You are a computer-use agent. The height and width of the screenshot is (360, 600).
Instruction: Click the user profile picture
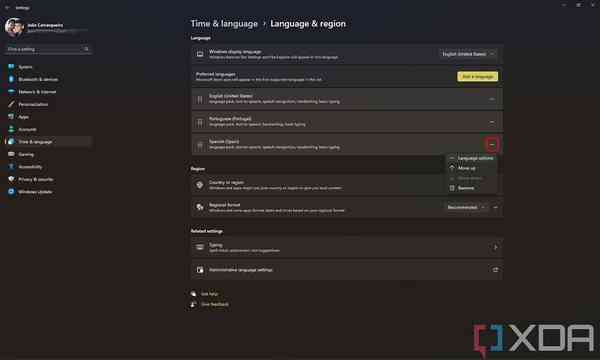15,28
